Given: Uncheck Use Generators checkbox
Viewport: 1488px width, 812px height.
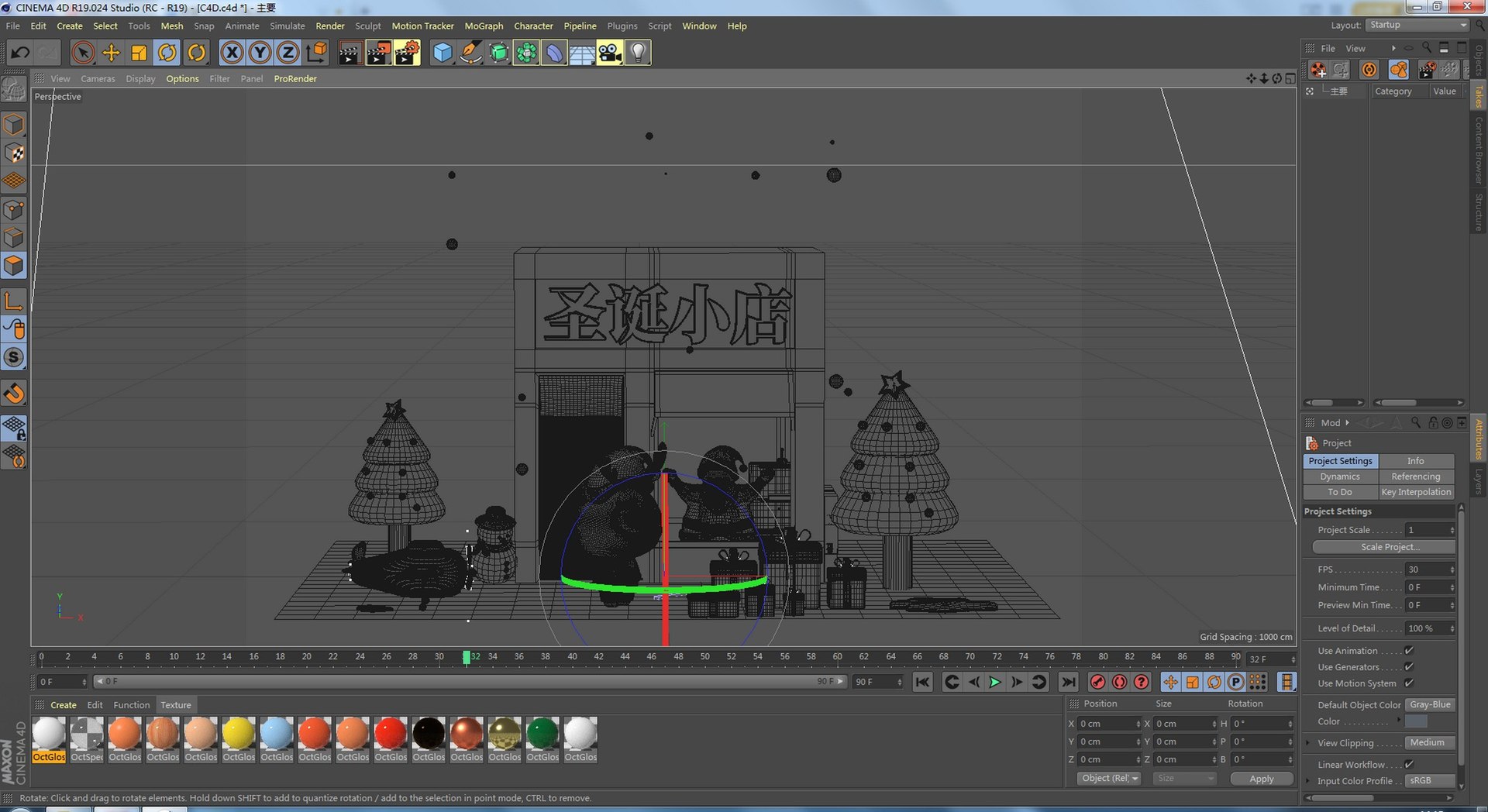Looking at the screenshot, I should (x=1409, y=667).
